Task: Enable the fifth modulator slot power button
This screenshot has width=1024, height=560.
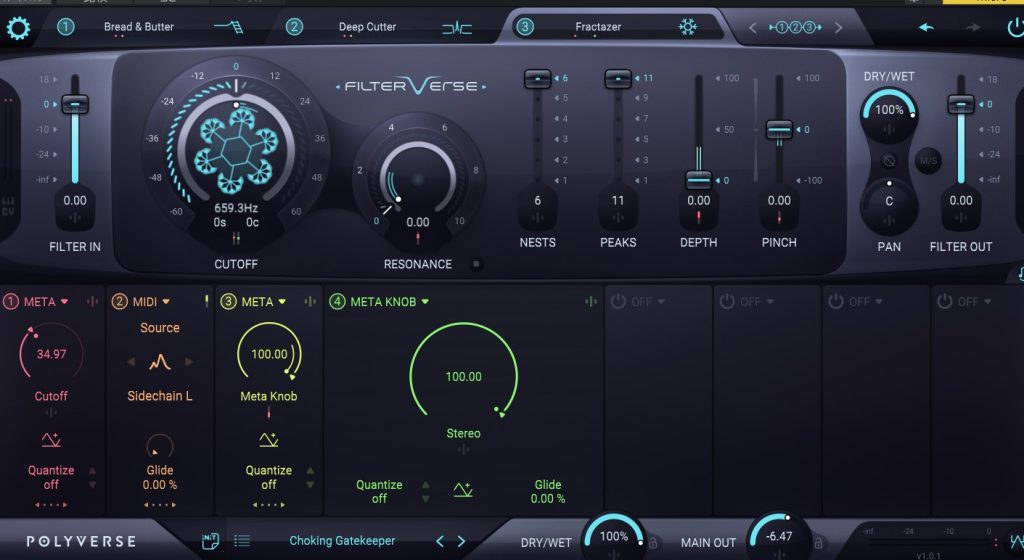Action: (618, 301)
